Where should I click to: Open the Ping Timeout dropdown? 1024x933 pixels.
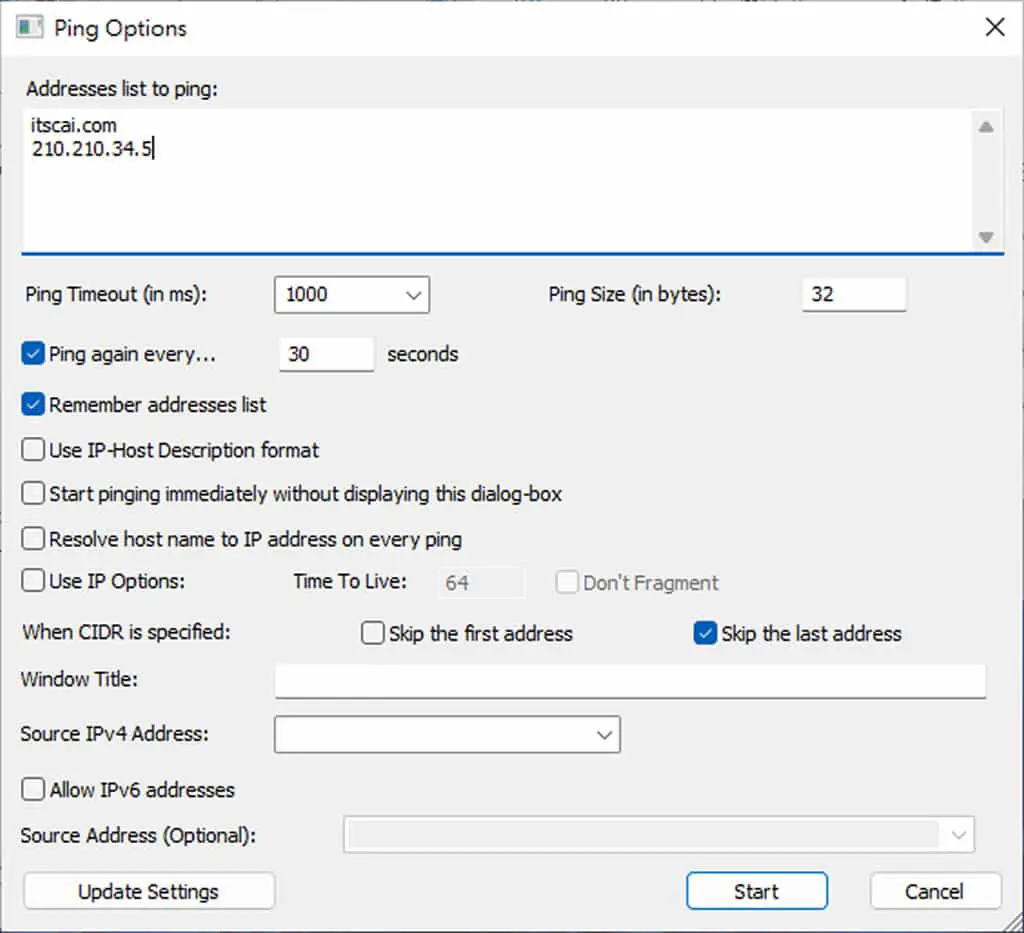(x=352, y=294)
